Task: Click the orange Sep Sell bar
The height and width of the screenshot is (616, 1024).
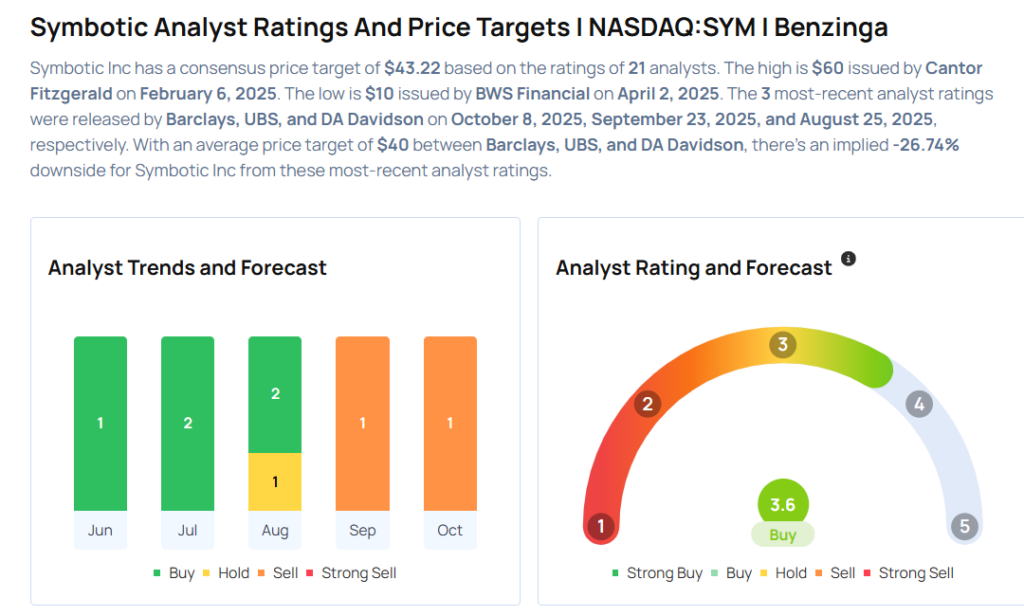Action: [362, 423]
